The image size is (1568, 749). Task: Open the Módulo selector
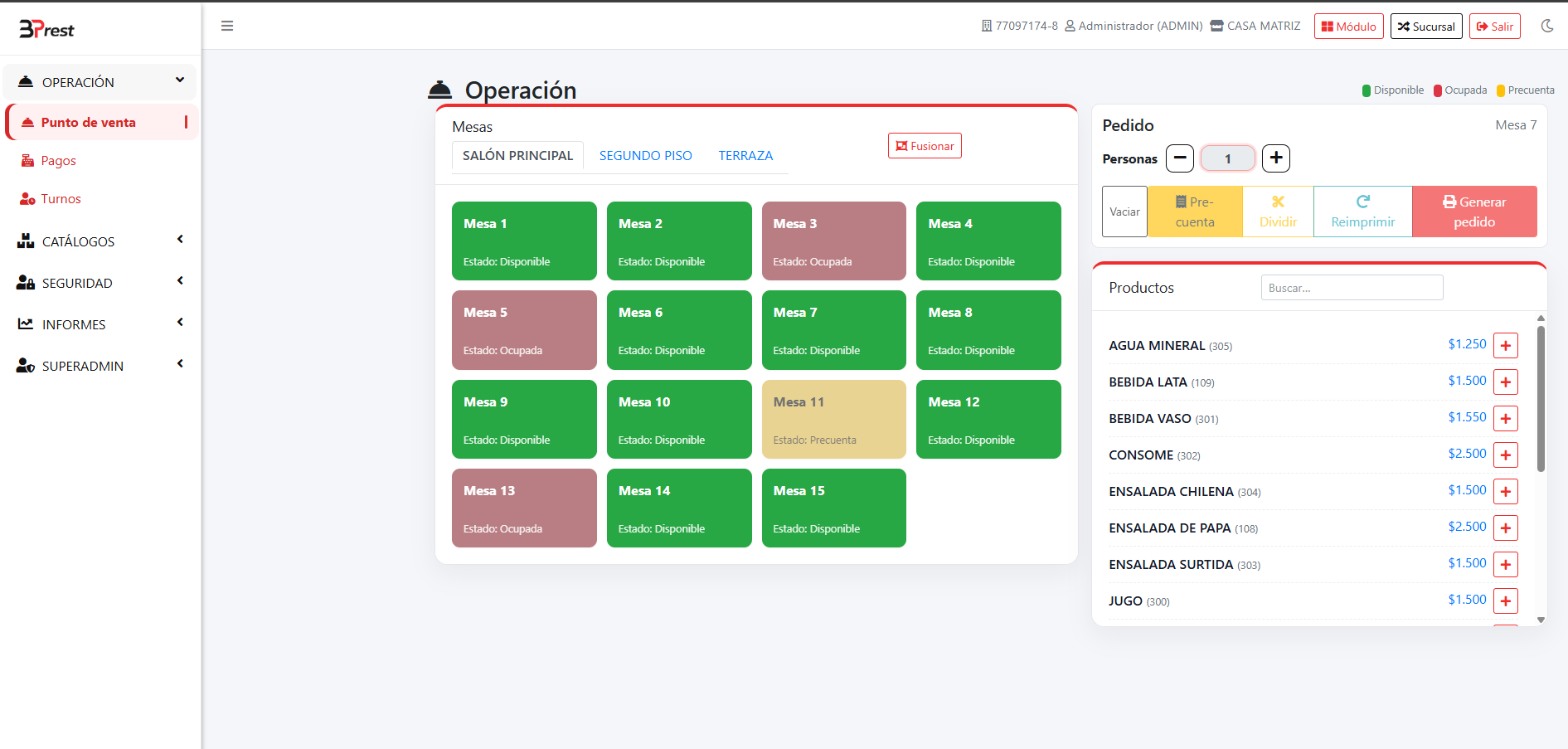tap(1349, 27)
